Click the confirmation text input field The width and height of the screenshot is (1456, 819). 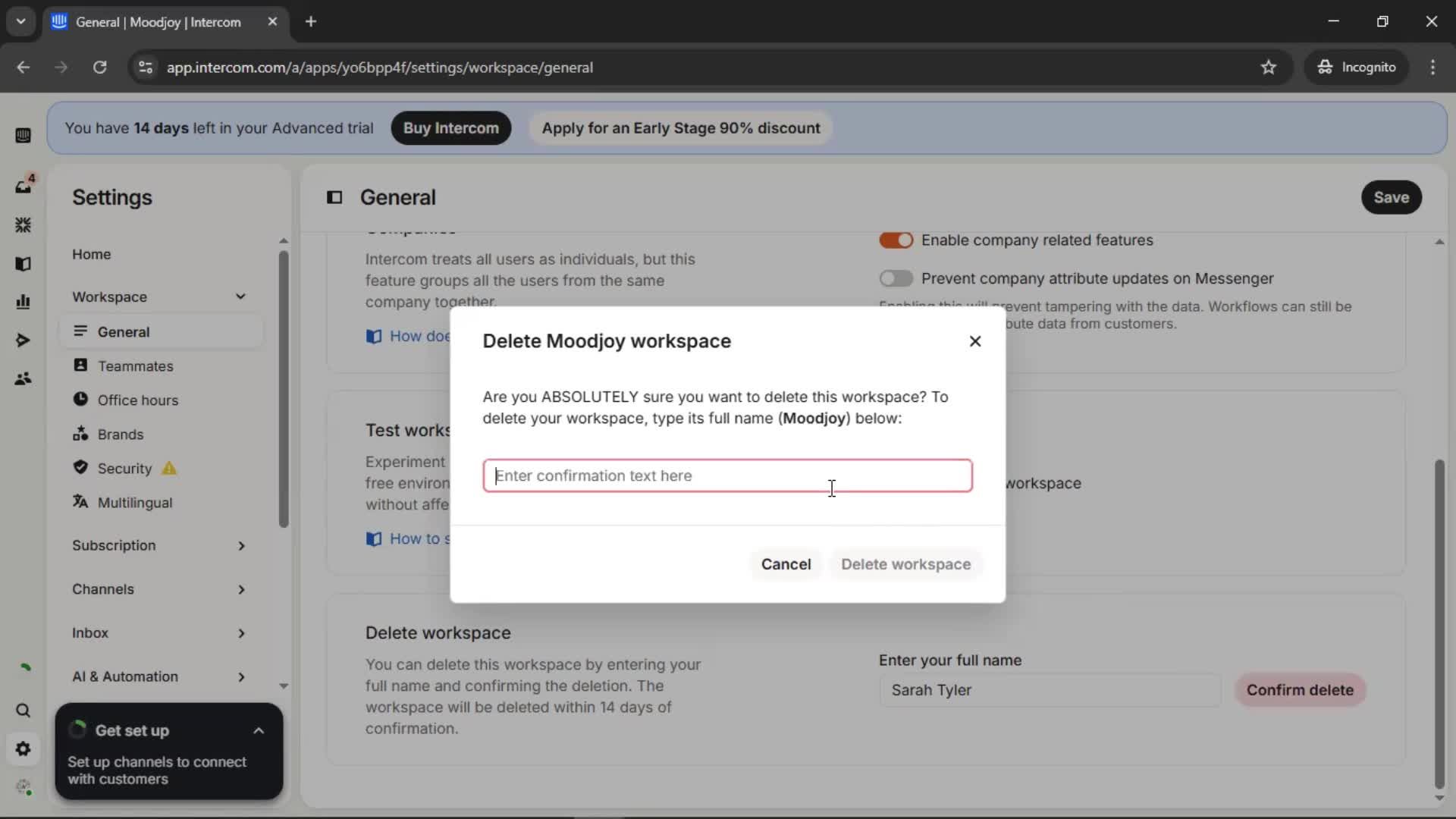click(x=727, y=475)
